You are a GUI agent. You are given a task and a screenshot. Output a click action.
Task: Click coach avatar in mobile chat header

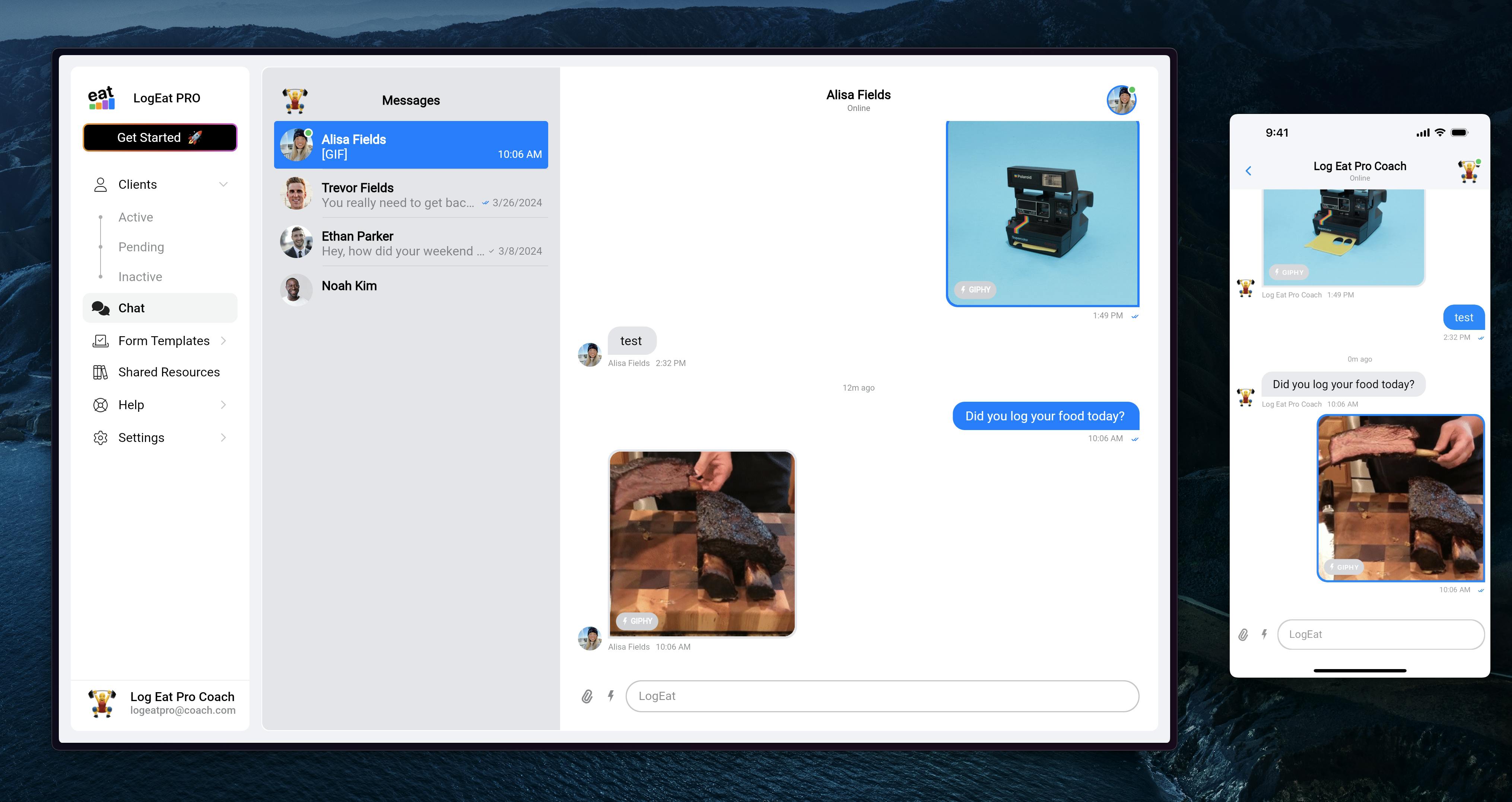1468,171
